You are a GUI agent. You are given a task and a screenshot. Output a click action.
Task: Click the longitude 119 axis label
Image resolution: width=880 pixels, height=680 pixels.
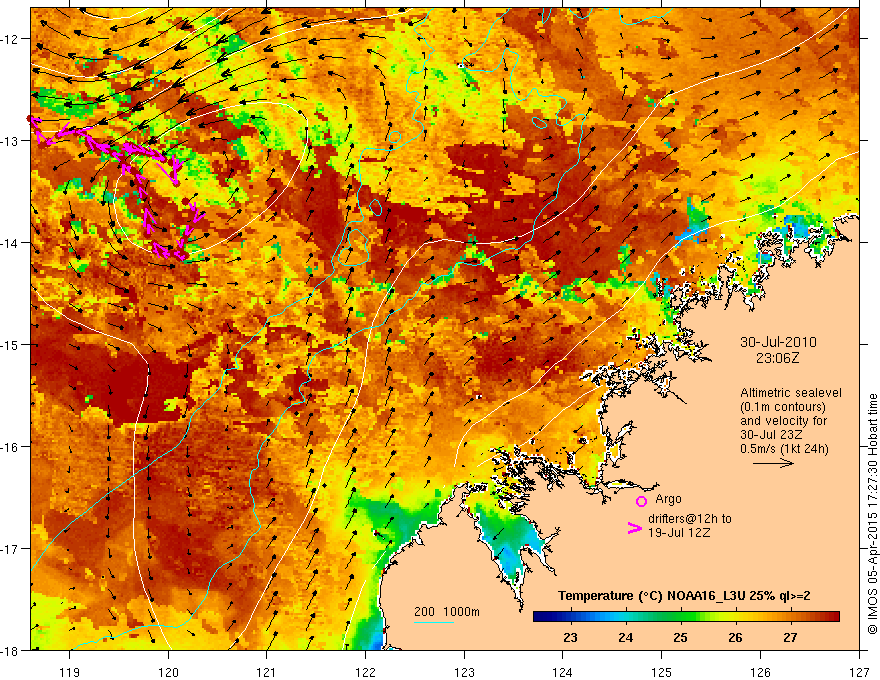click(x=70, y=672)
